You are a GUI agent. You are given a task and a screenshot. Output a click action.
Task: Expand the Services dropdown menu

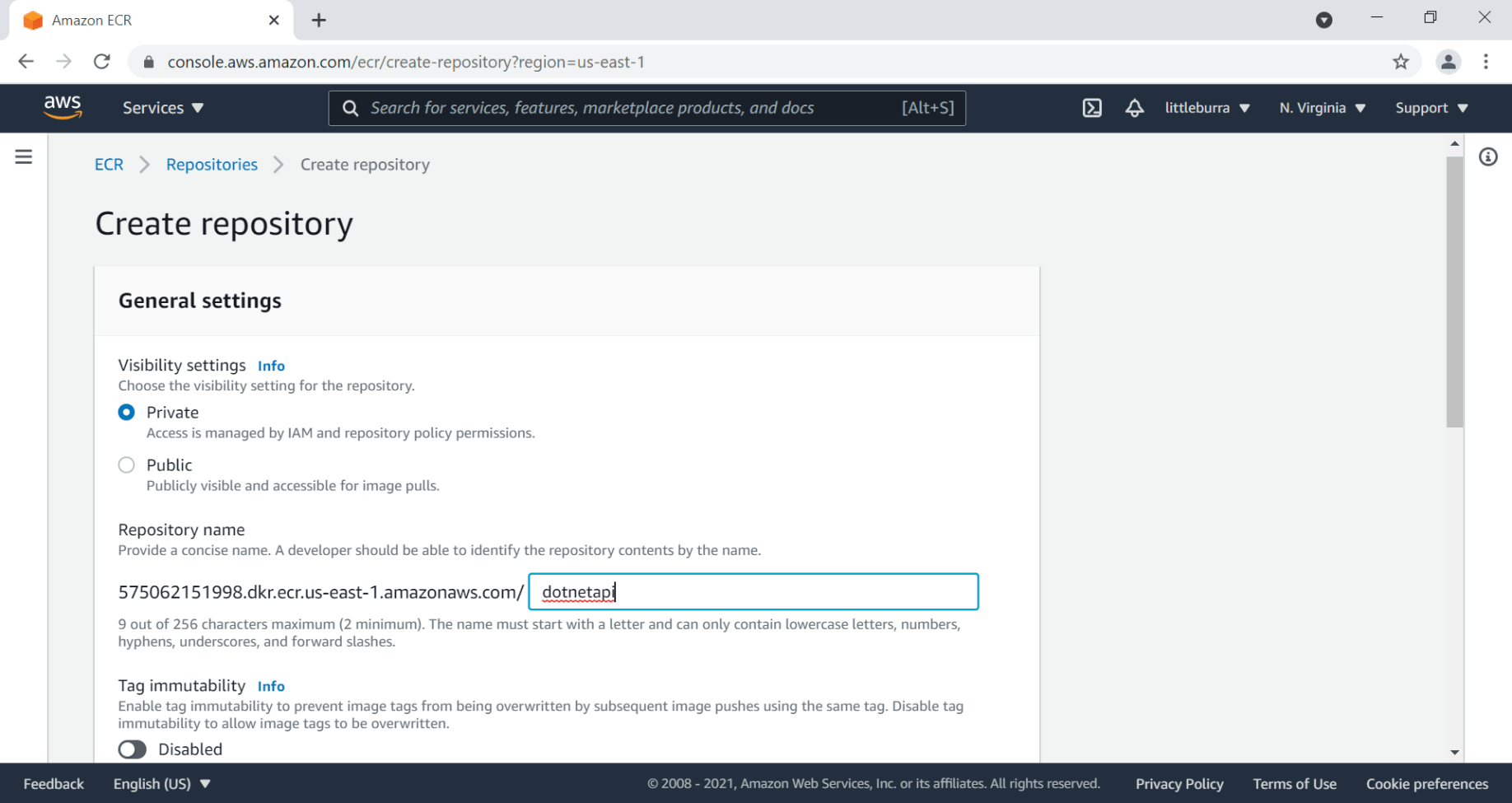click(163, 108)
